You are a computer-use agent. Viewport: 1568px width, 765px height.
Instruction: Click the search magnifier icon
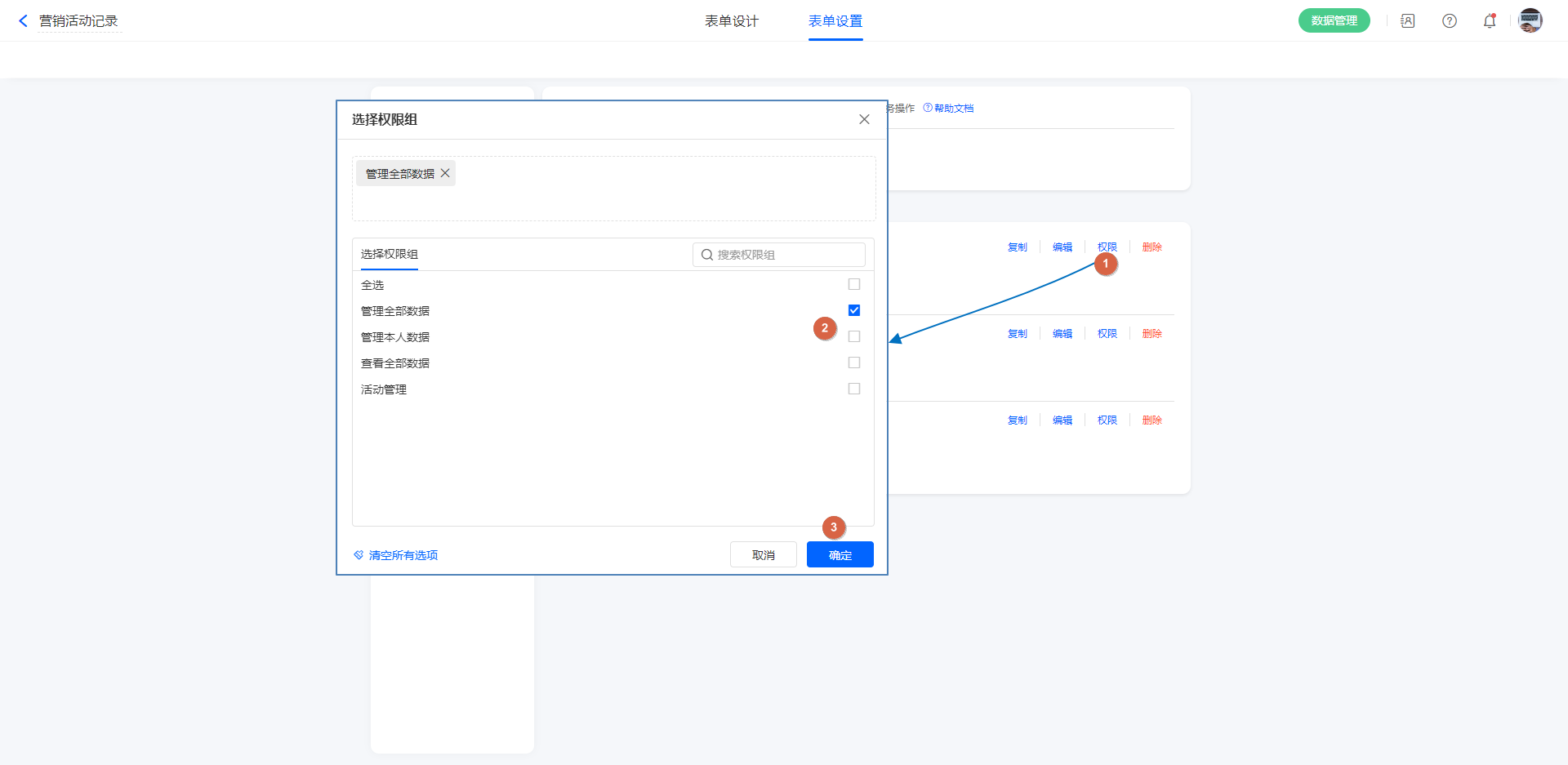(x=707, y=255)
